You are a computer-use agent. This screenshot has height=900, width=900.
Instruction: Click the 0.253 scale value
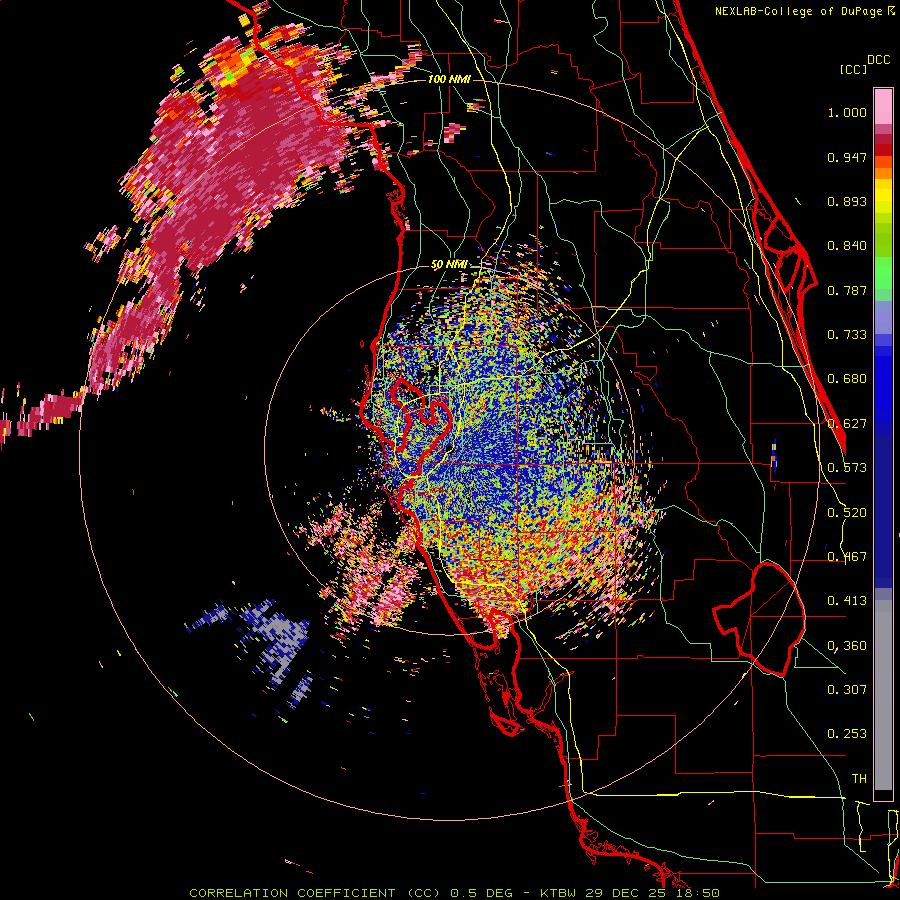[847, 734]
